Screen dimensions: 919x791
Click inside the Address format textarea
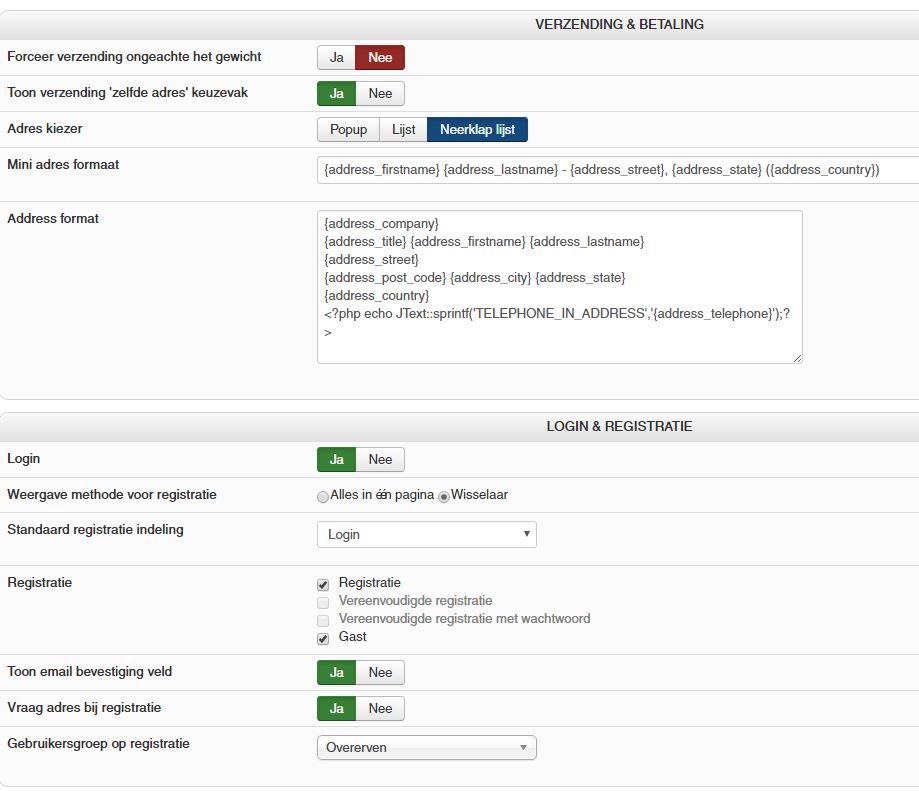point(559,286)
